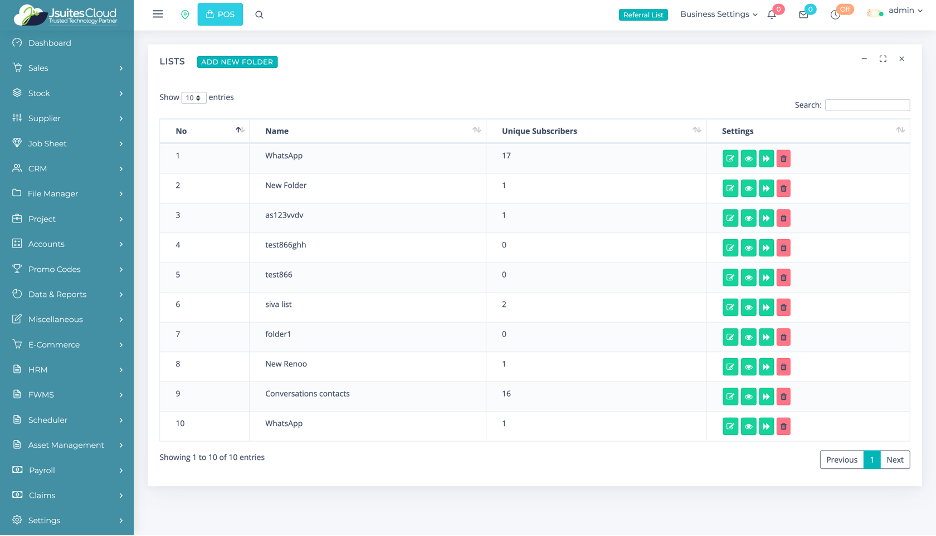Click the eye view icon for folder1 row
The width and height of the screenshot is (936, 536).
[x=748, y=337]
